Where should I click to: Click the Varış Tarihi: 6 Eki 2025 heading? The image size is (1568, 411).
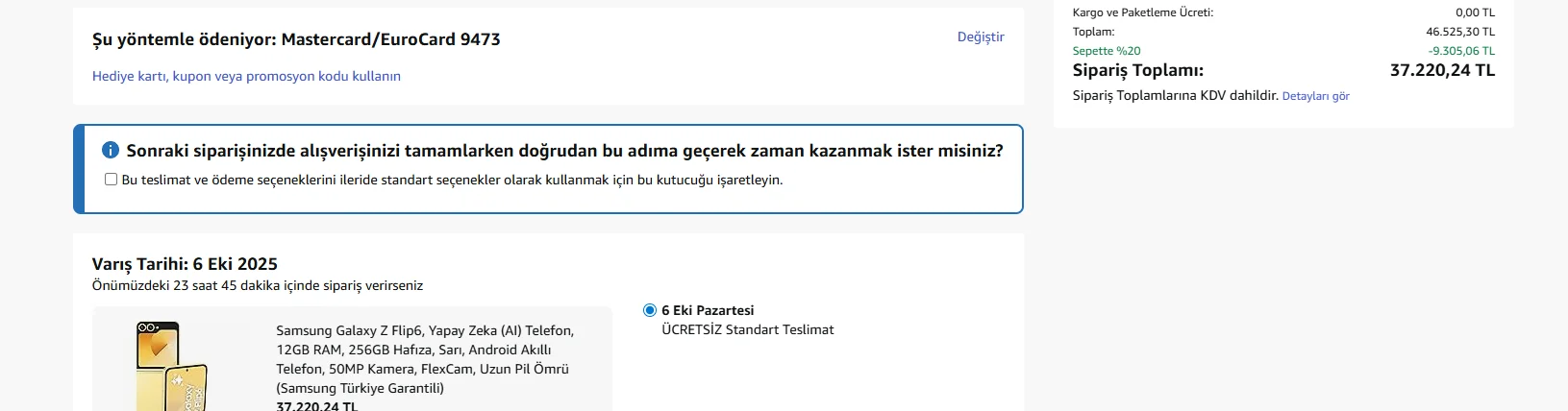coord(185,264)
